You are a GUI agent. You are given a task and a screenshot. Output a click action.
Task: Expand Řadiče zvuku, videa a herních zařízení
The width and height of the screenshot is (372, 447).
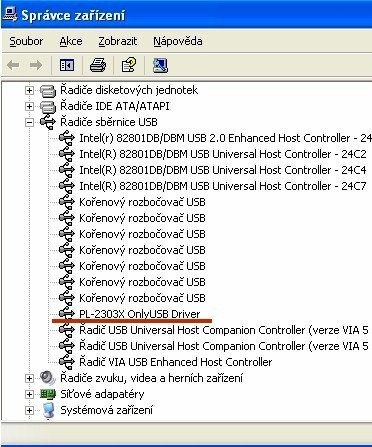coord(29,378)
